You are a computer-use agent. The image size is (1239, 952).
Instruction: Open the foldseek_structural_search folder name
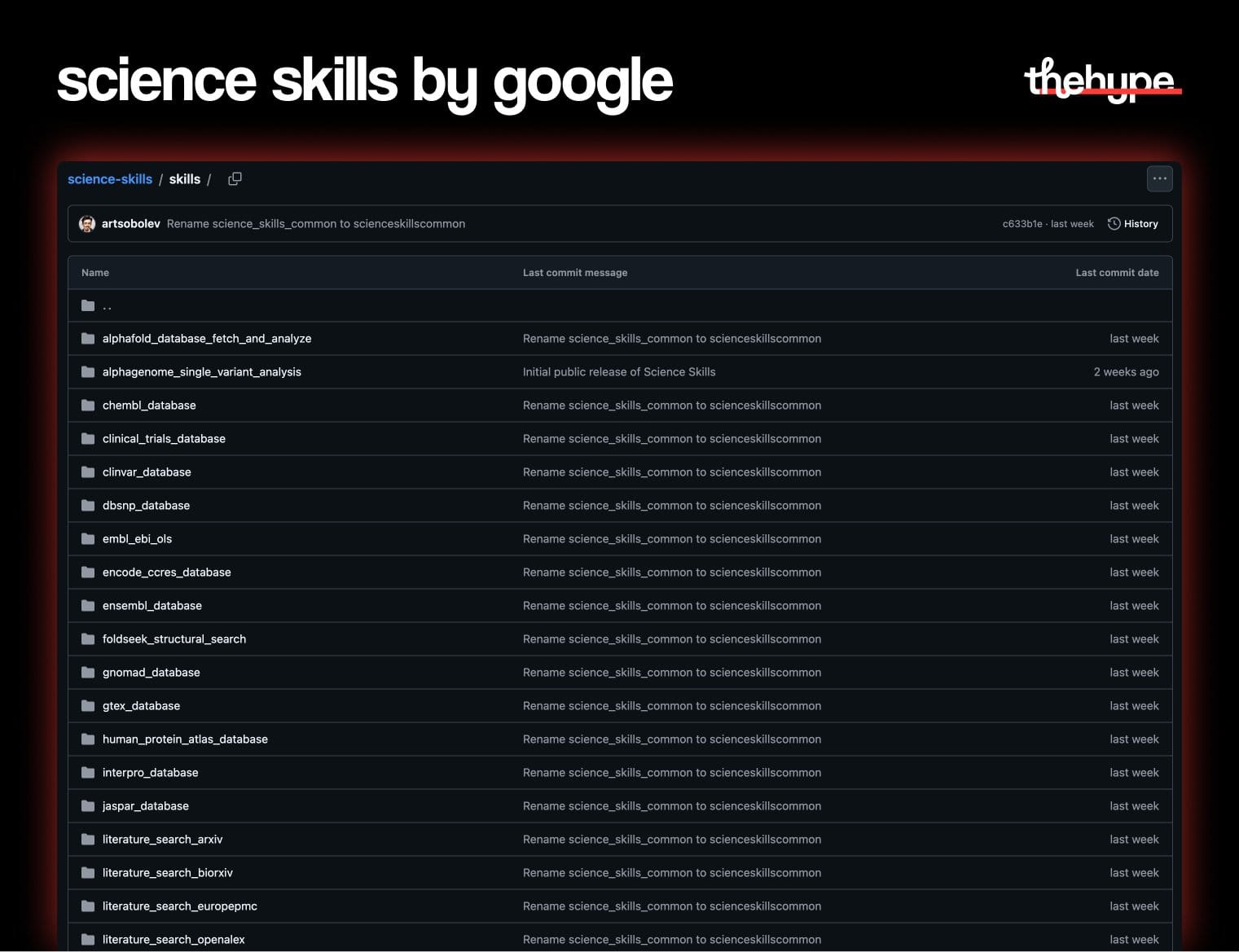tap(174, 639)
